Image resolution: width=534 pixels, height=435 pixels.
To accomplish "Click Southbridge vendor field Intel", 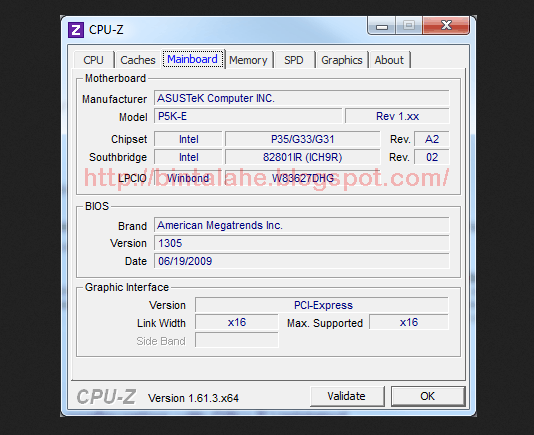I will pyautogui.click(x=188, y=157).
